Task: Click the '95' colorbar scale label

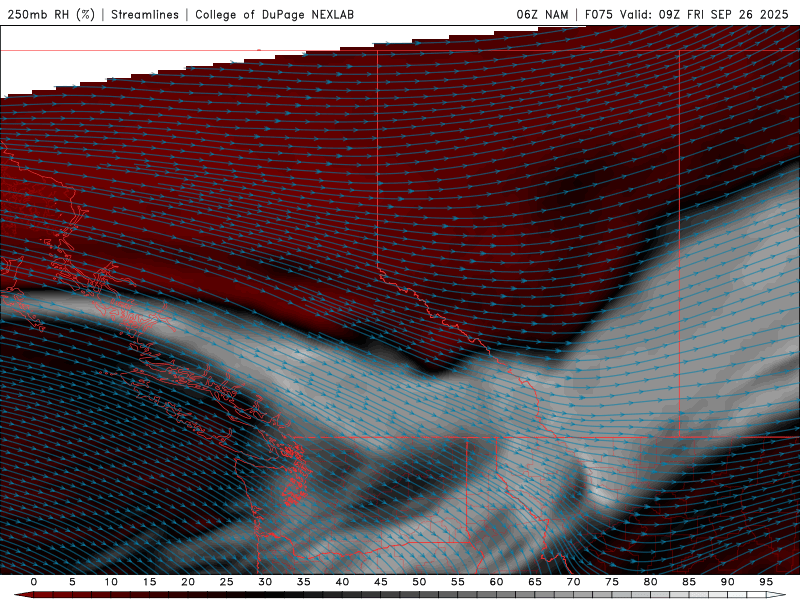Action: click(x=766, y=582)
